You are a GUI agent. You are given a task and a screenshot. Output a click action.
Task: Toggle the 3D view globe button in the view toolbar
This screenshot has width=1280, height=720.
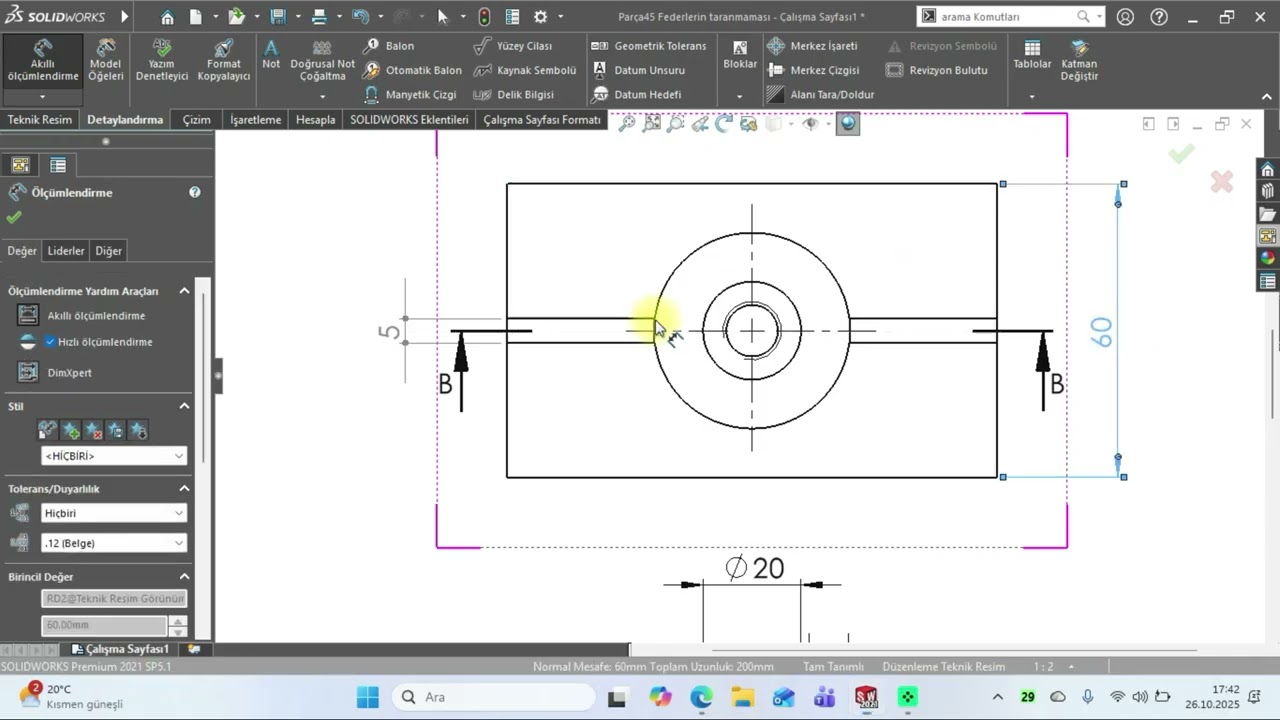click(x=848, y=123)
